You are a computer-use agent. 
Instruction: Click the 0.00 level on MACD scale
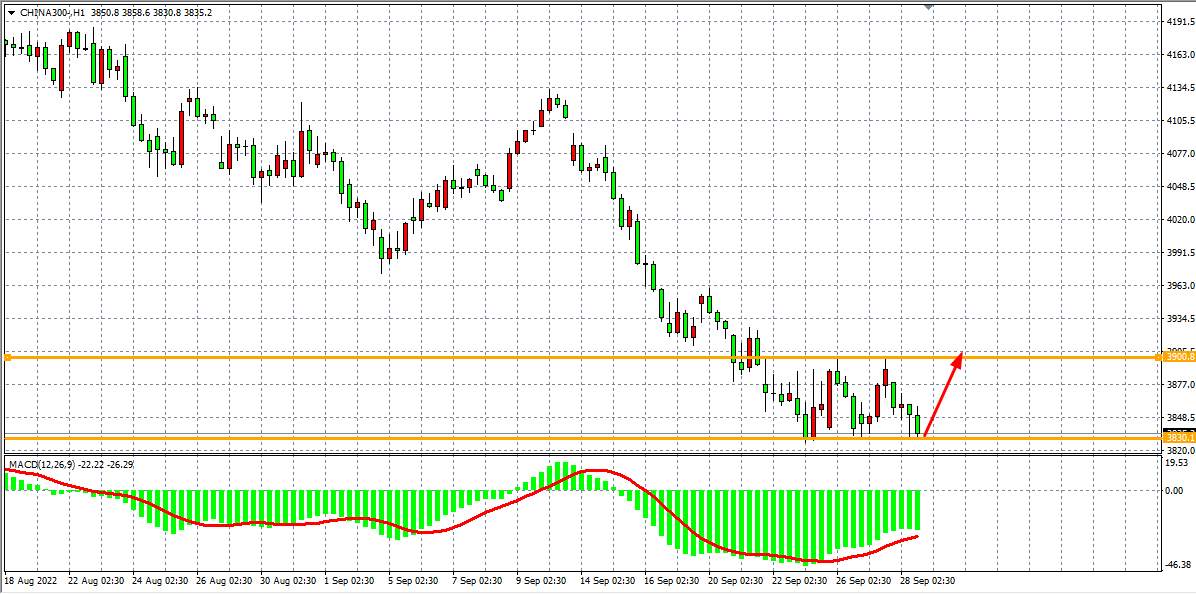click(1174, 490)
